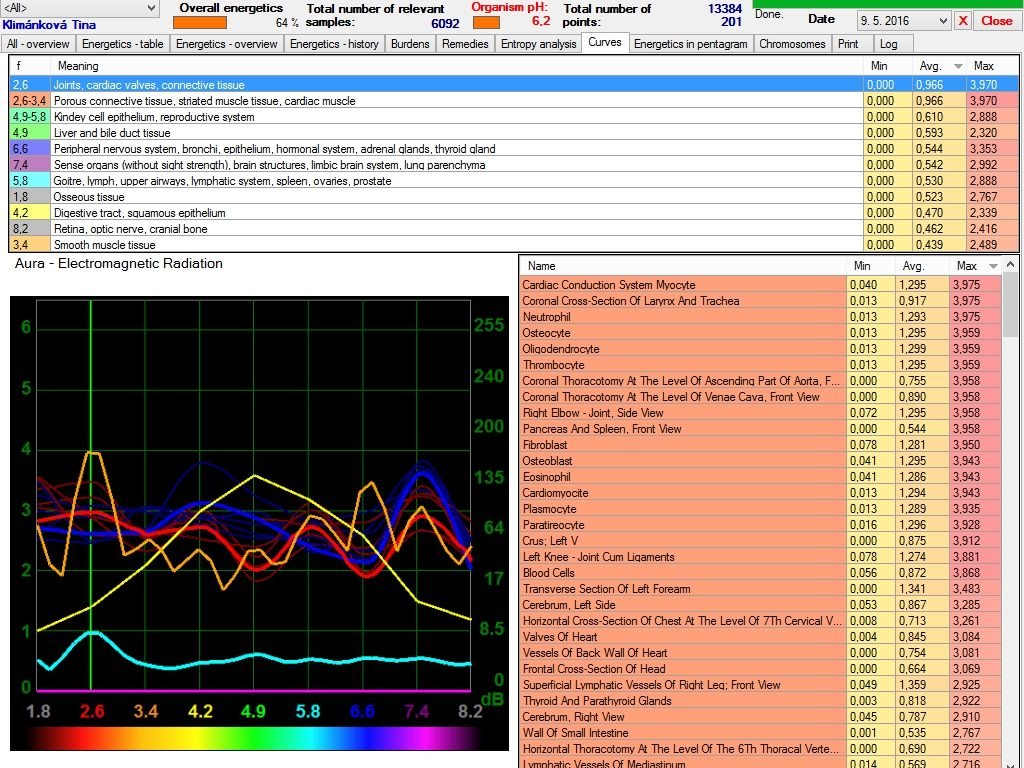This screenshot has width=1024, height=768.
Task: Select the Valves Of Heart row
Action: click(559, 637)
